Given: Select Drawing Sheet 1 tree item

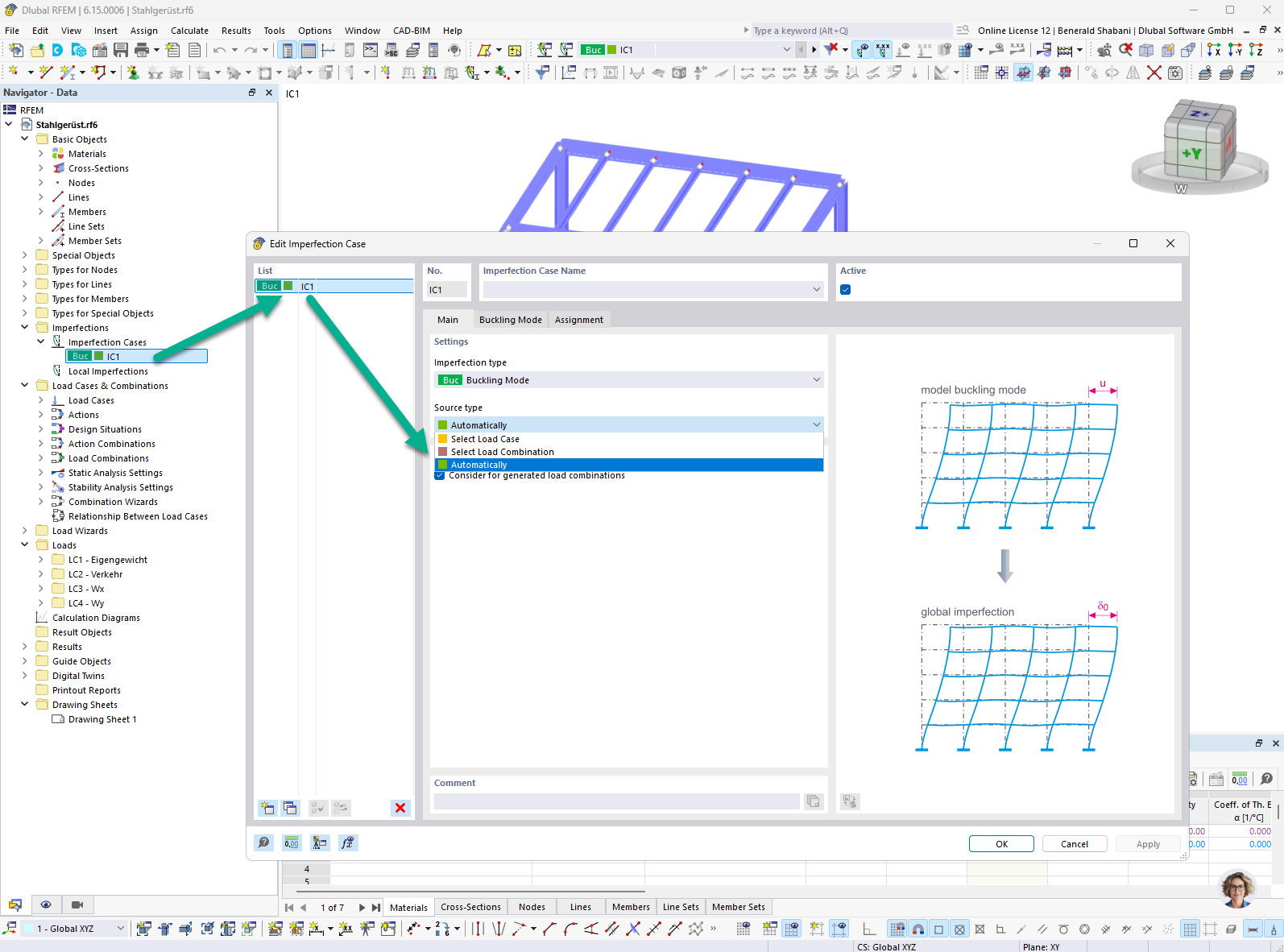Looking at the screenshot, I should [102, 719].
